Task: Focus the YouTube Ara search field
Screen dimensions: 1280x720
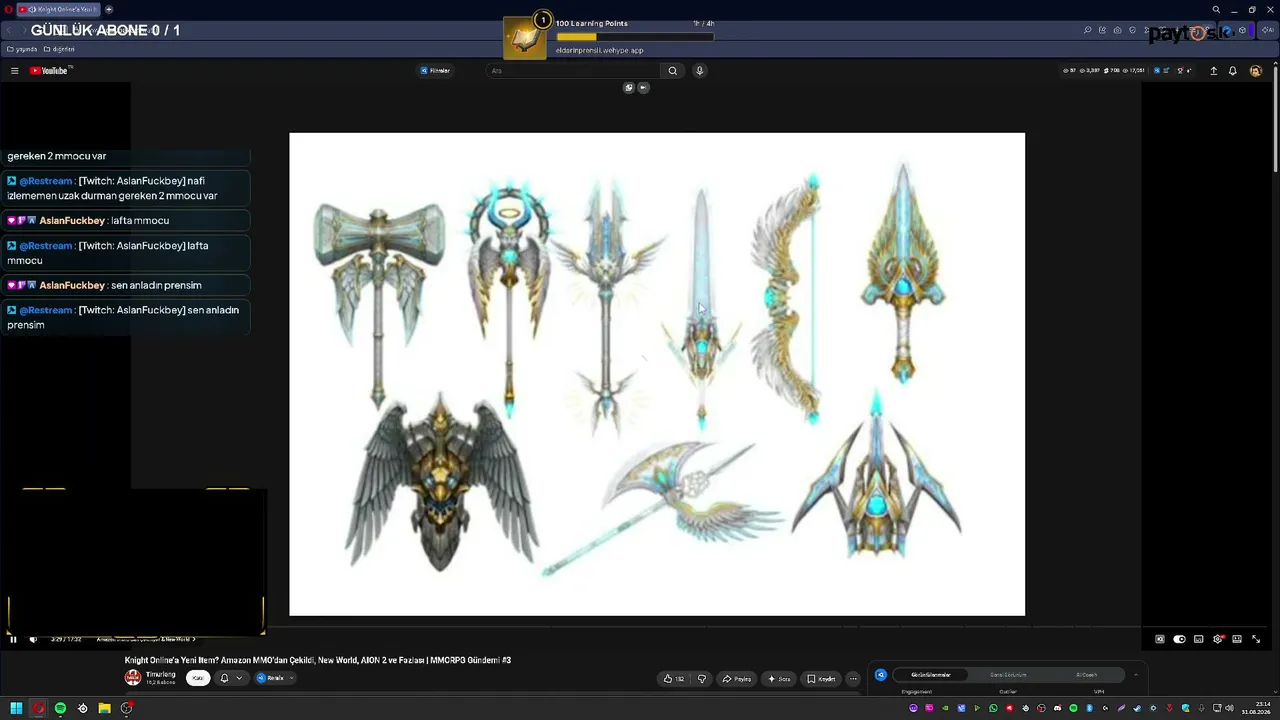Action: [x=574, y=71]
